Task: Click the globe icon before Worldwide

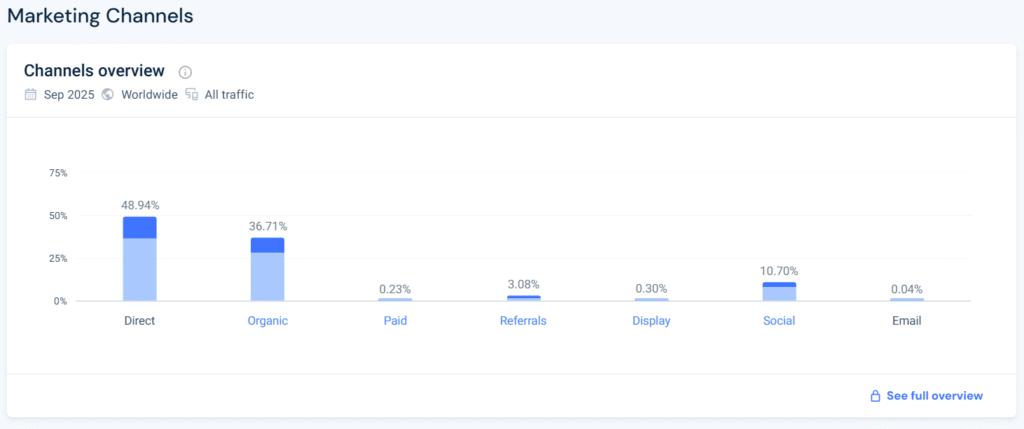Action: click(108, 95)
